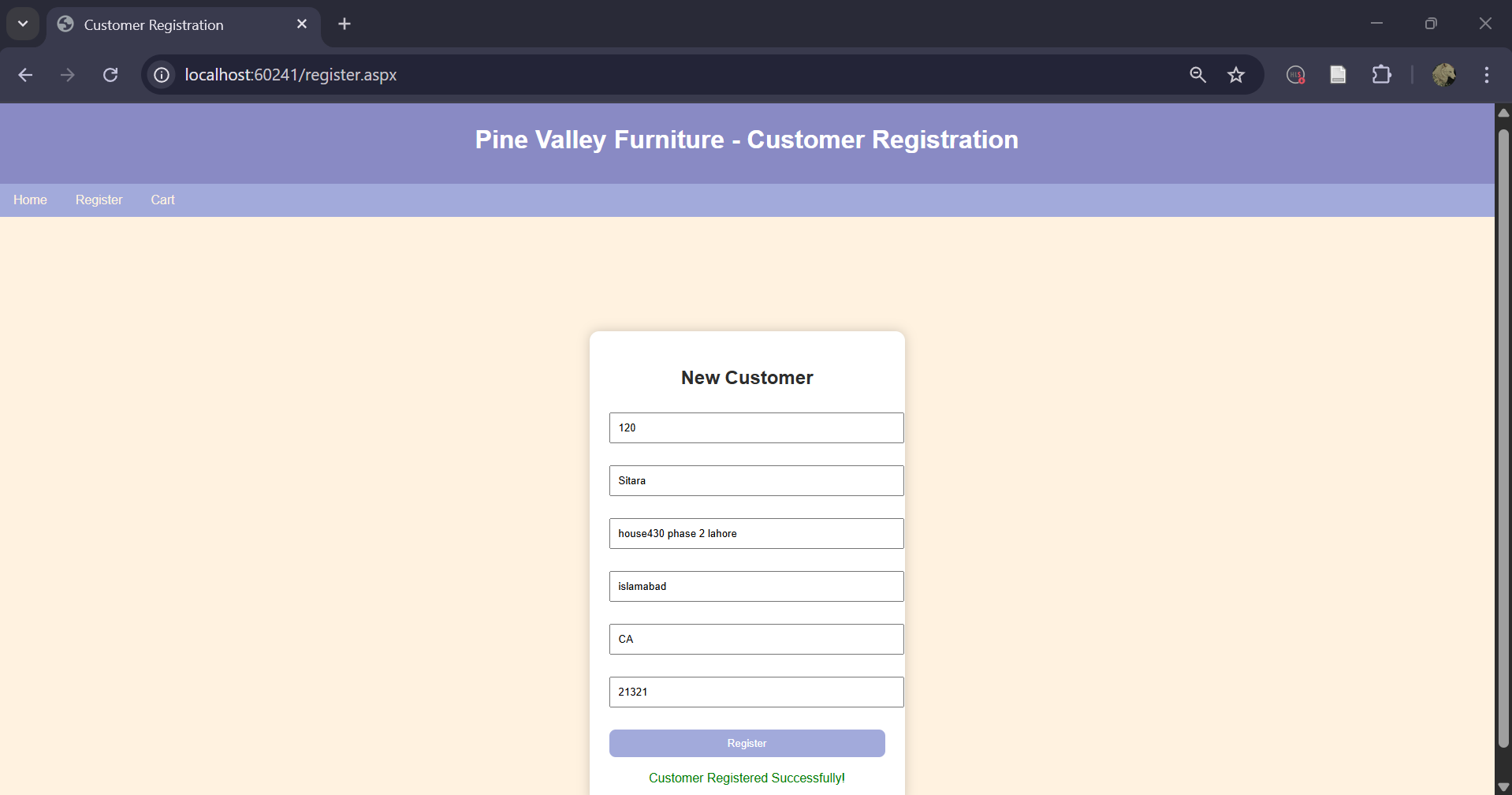Click the customer name field containing Sitara
Image resolution: width=1512 pixels, height=795 pixels.
point(756,480)
